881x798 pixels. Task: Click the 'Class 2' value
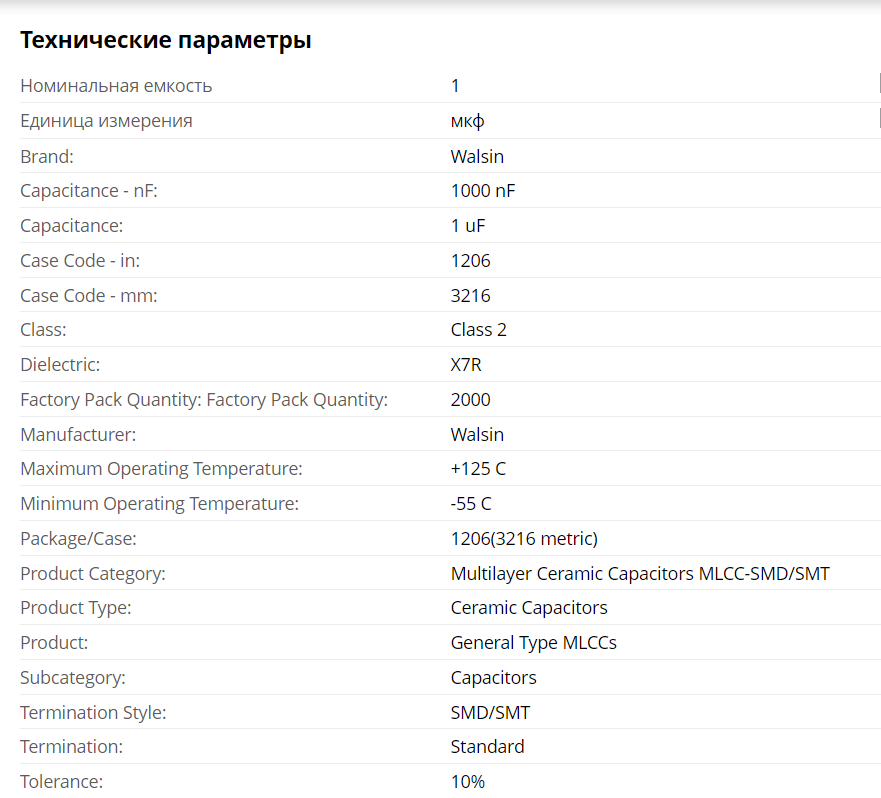(x=479, y=330)
